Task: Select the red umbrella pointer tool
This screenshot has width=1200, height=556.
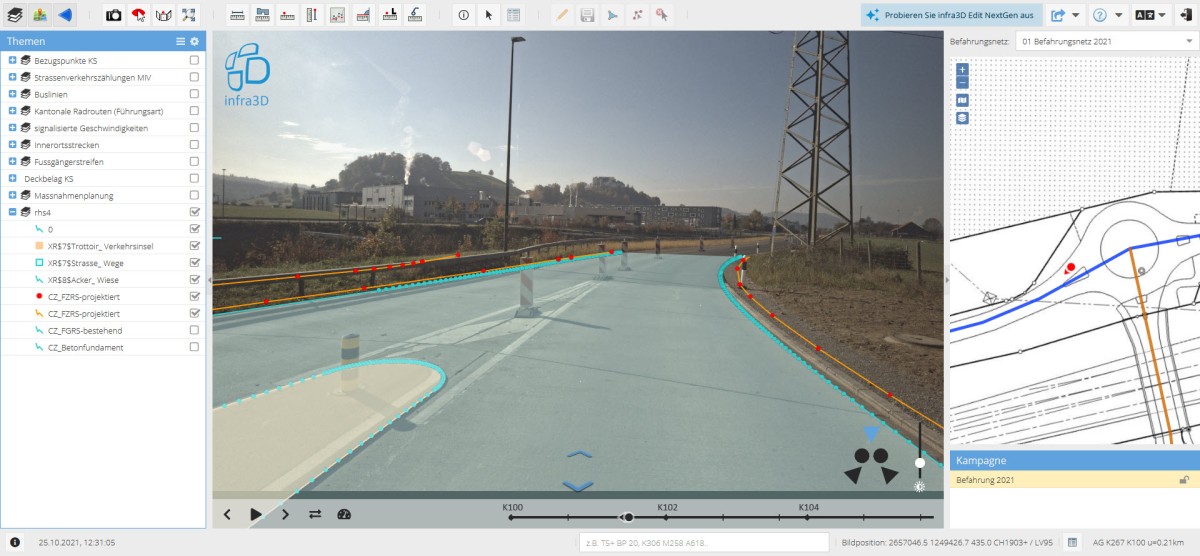Action: (139, 15)
